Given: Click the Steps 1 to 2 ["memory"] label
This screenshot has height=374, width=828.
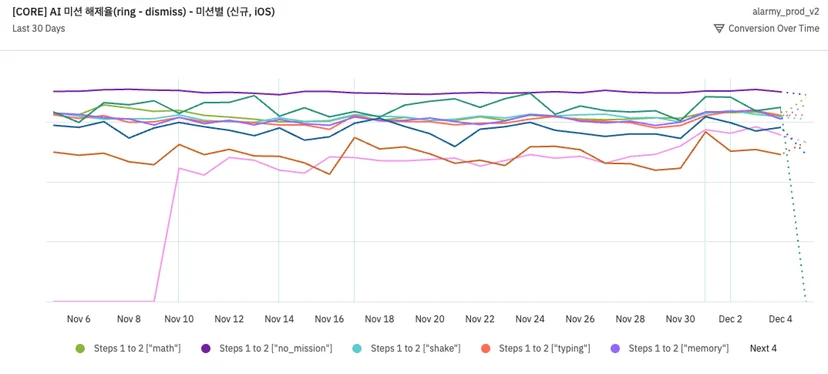Looking at the screenshot, I should [679, 349].
